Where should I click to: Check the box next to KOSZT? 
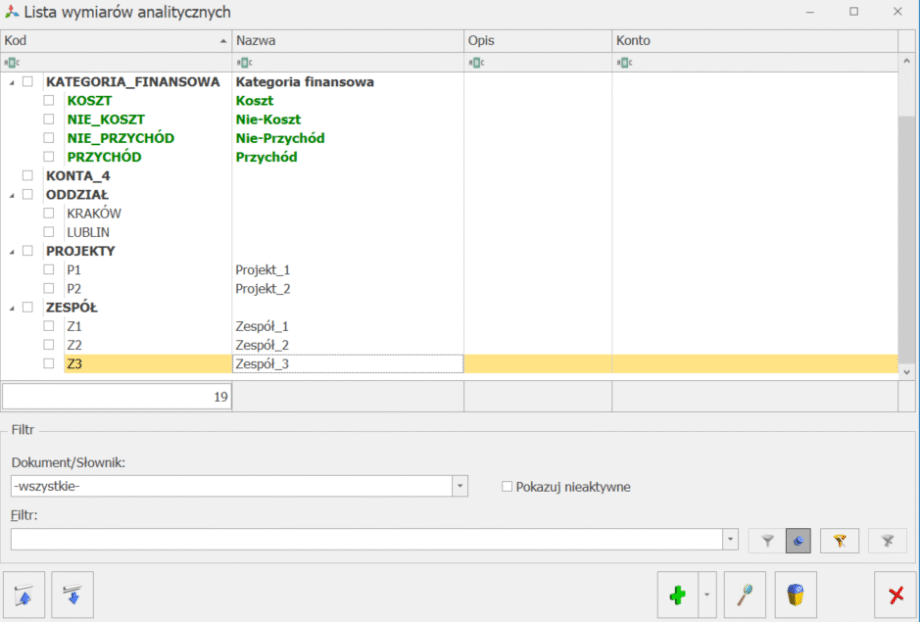(x=48, y=101)
